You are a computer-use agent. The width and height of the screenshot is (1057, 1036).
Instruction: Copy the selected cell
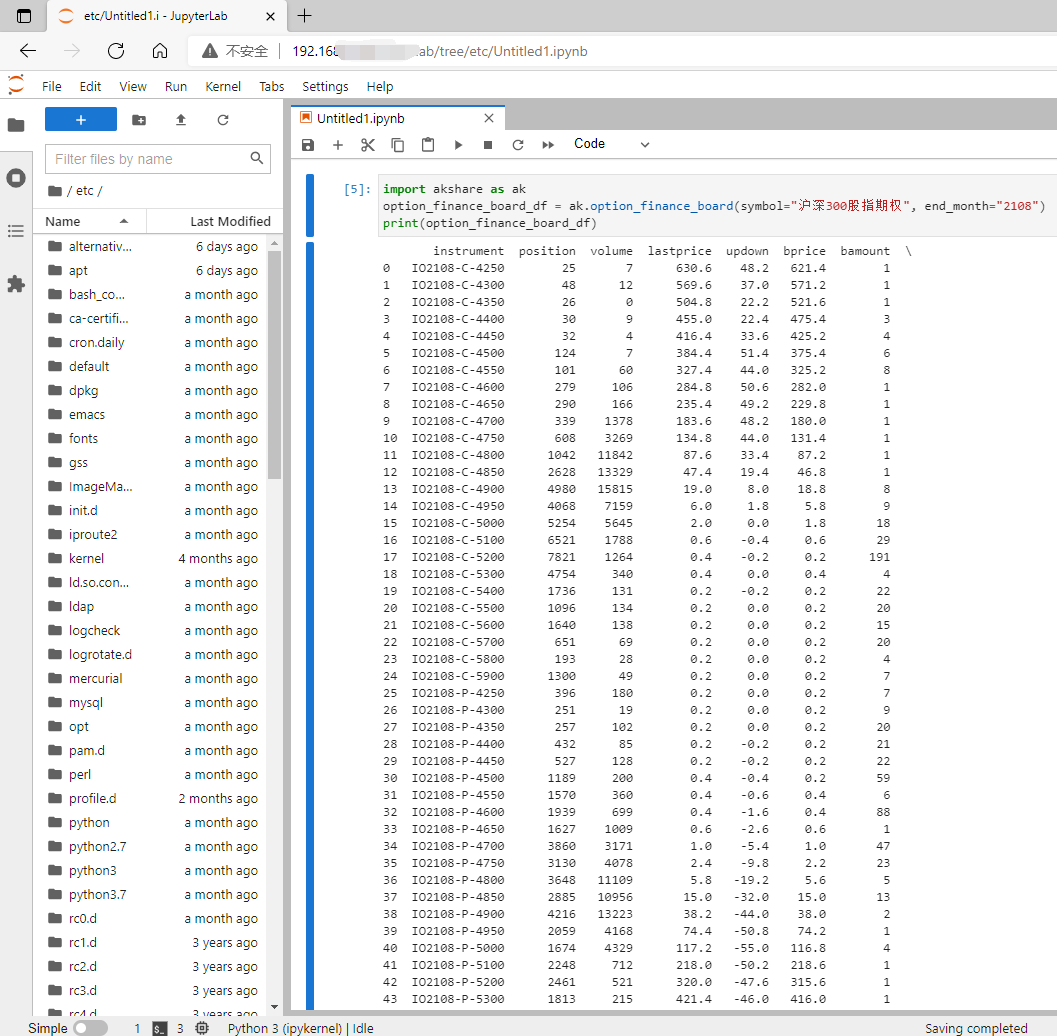tap(398, 145)
